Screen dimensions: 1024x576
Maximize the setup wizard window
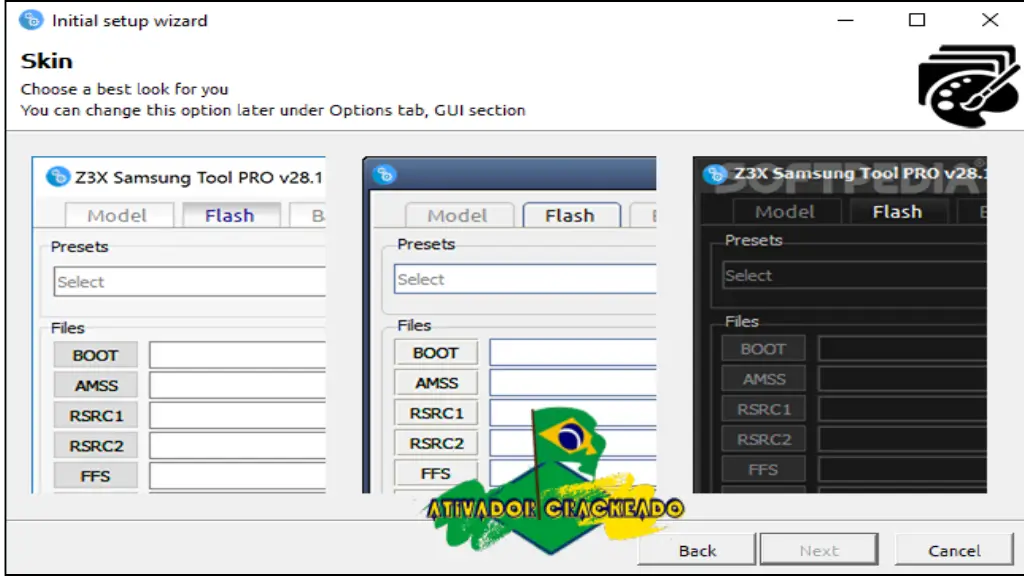917,20
